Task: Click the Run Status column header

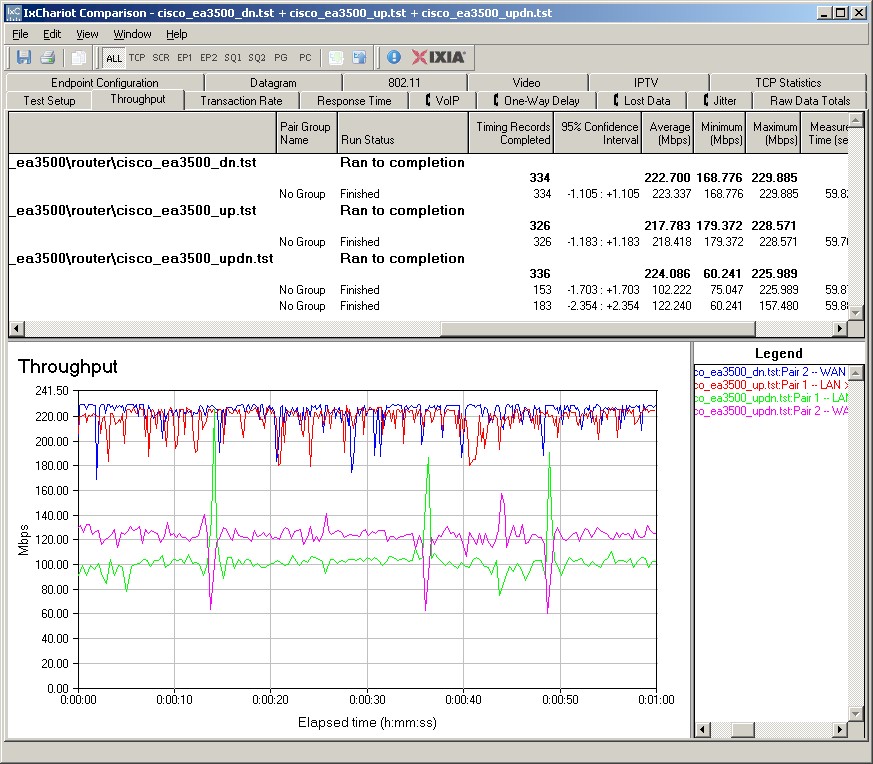Action: click(403, 133)
